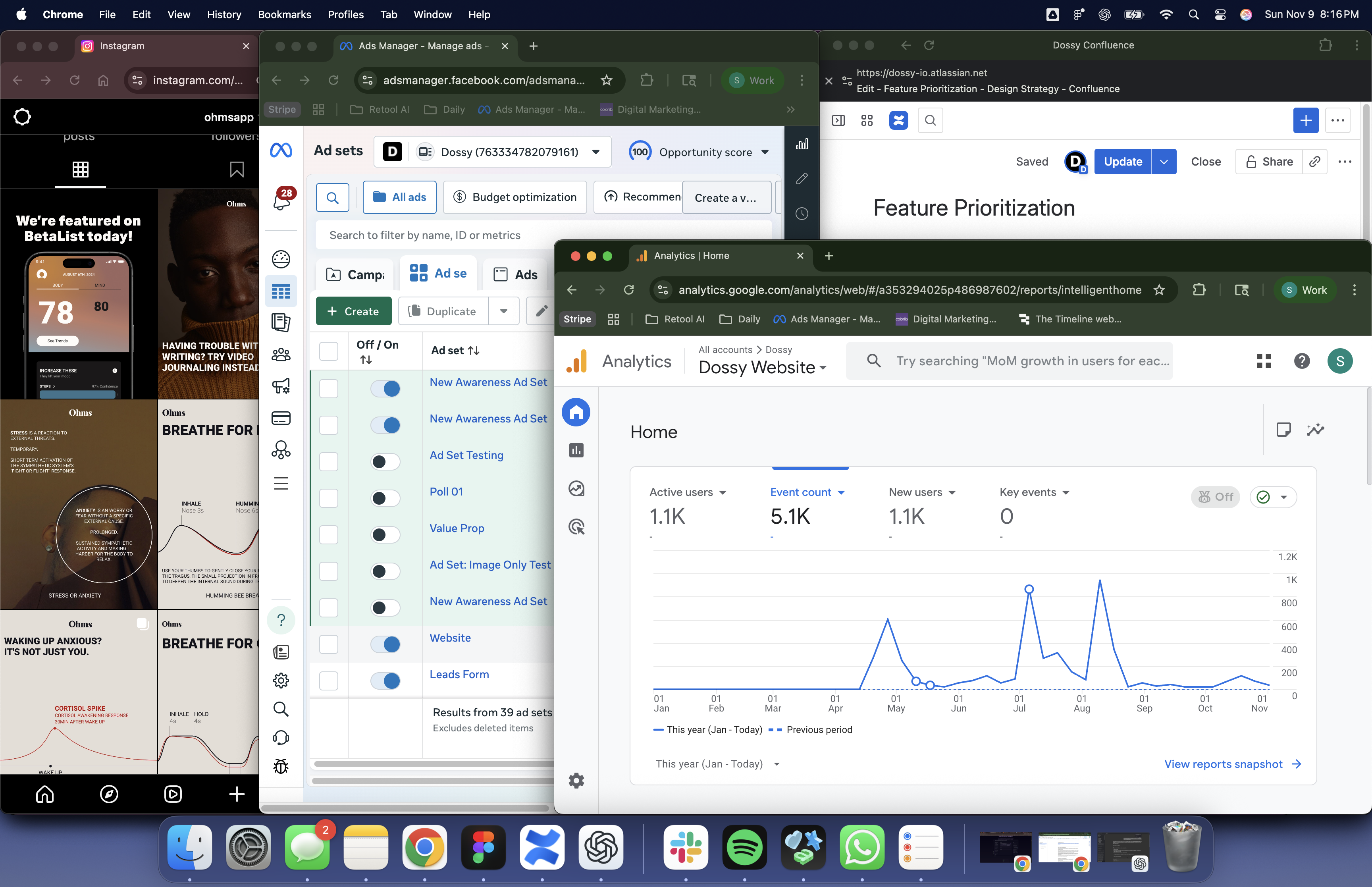1372x887 pixels.
Task: Click the Analytics Admin gear icon
Action: pyautogui.click(x=576, y=781)
